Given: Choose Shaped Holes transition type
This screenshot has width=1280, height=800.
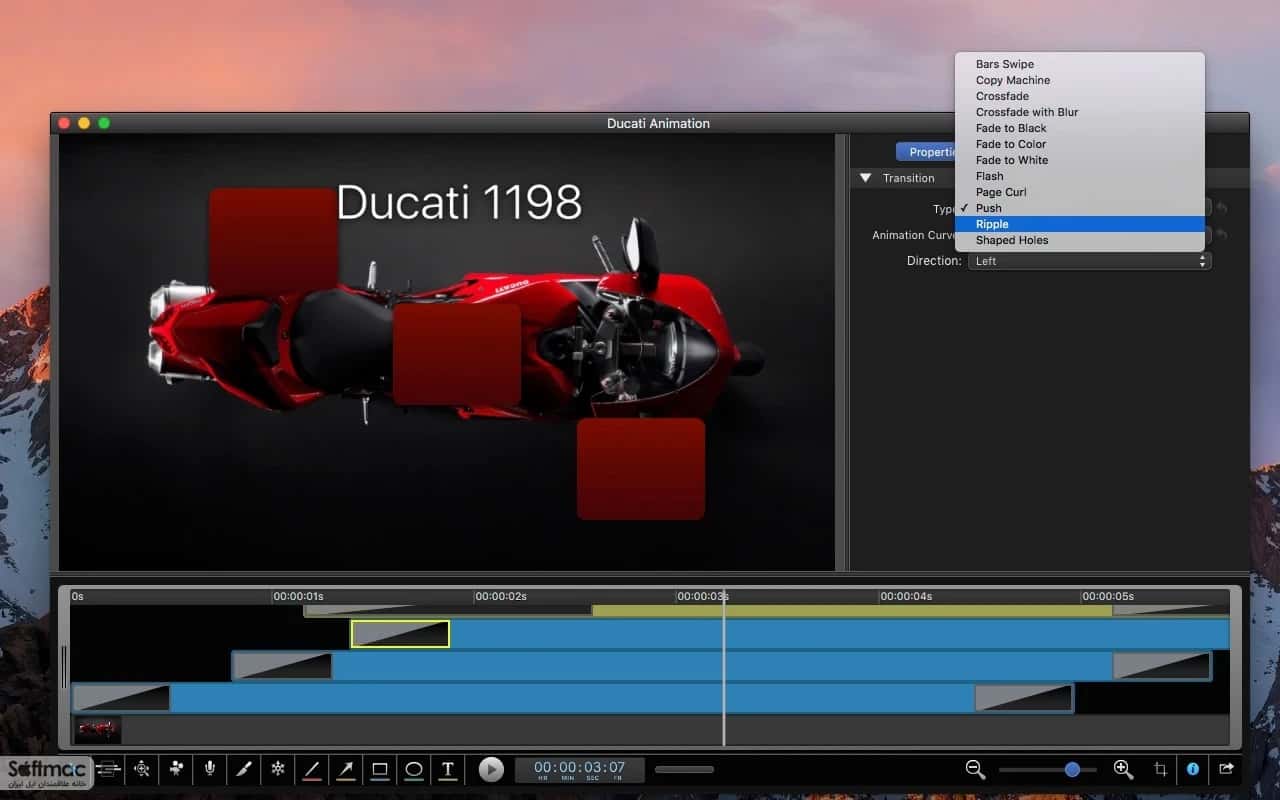Looking at the screenshot, I should pos(1080,240).
